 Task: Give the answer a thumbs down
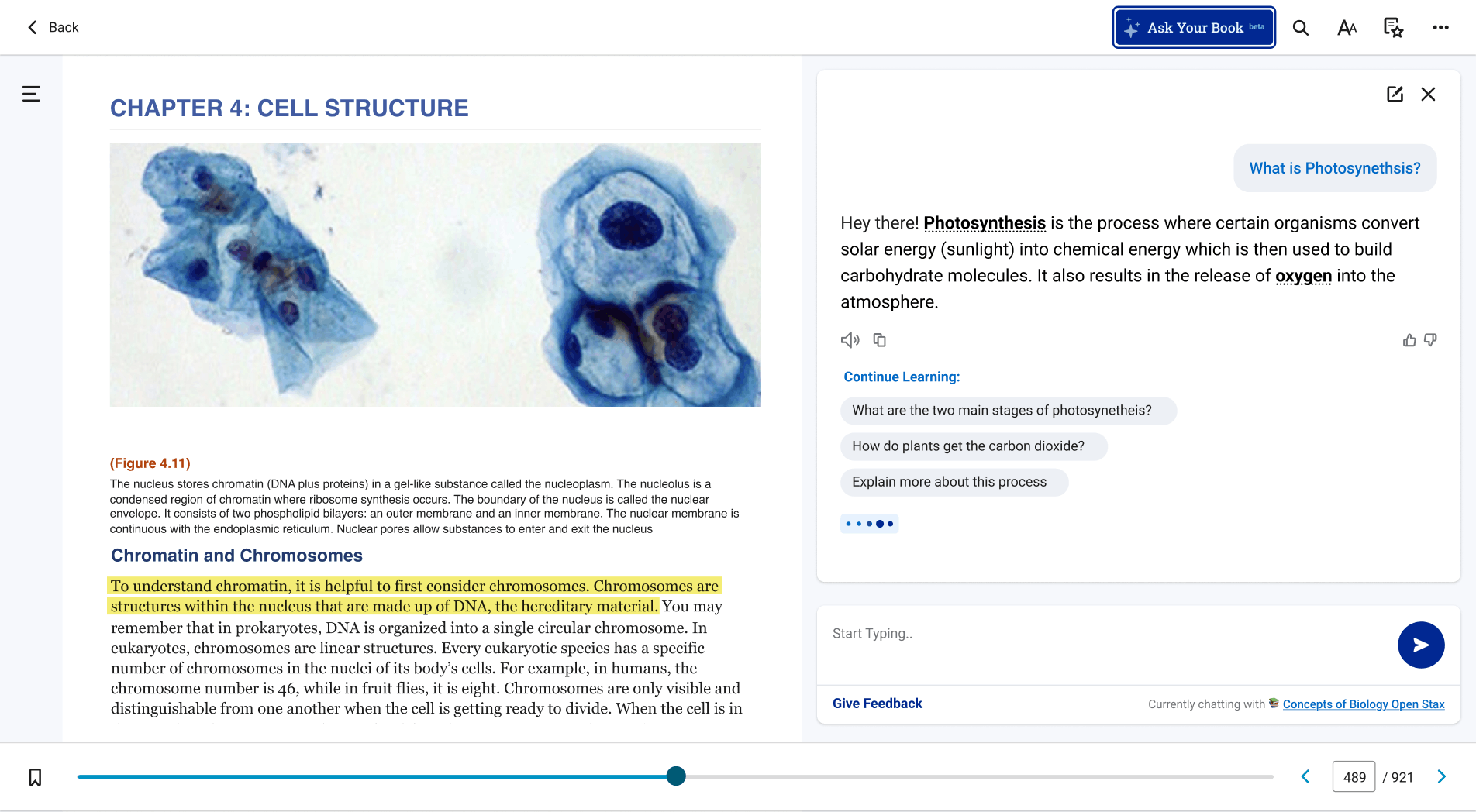click(x=1431, y=340)
